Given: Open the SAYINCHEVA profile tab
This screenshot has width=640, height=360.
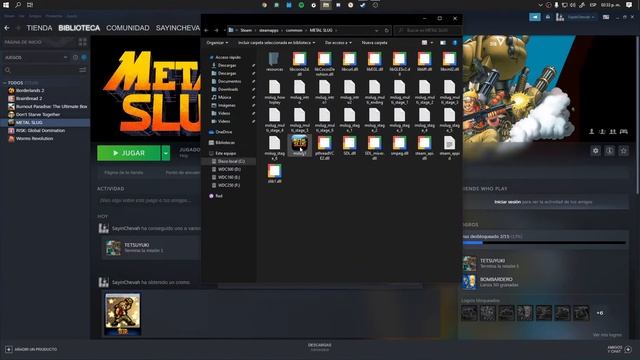Looking at the screenshot, I should [178, 28].
